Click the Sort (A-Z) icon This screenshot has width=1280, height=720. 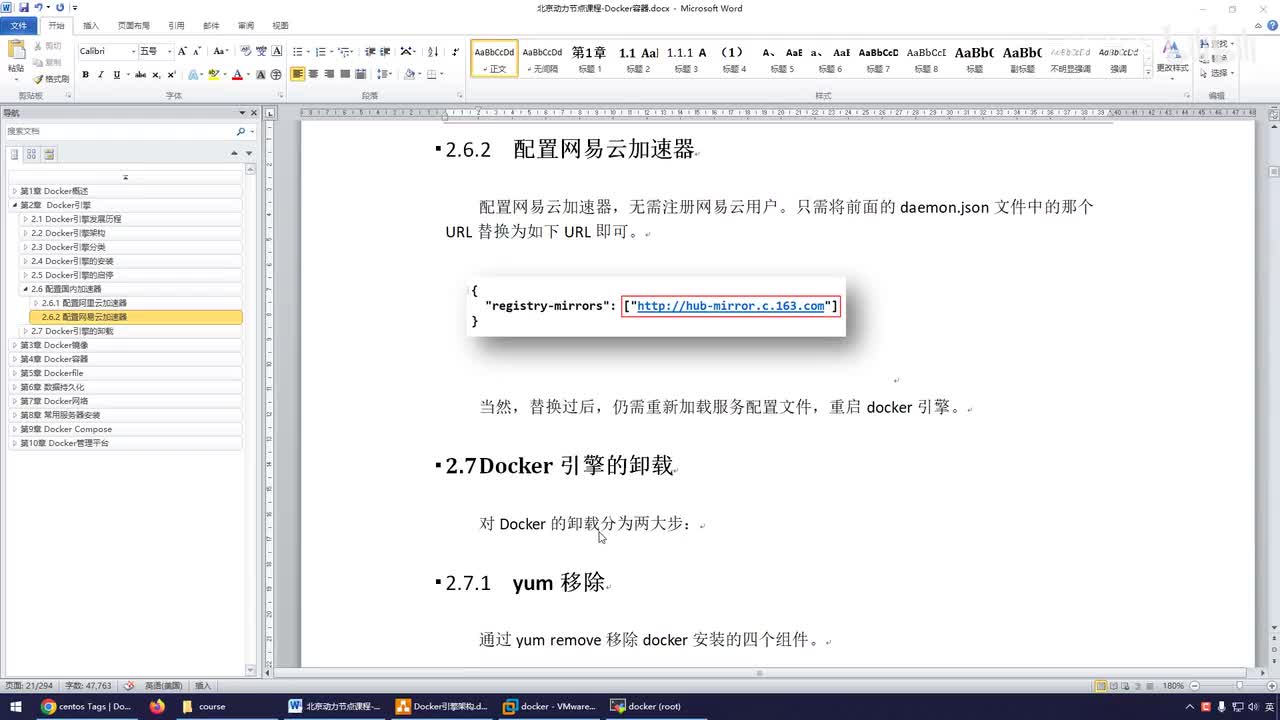click(433, 51)
